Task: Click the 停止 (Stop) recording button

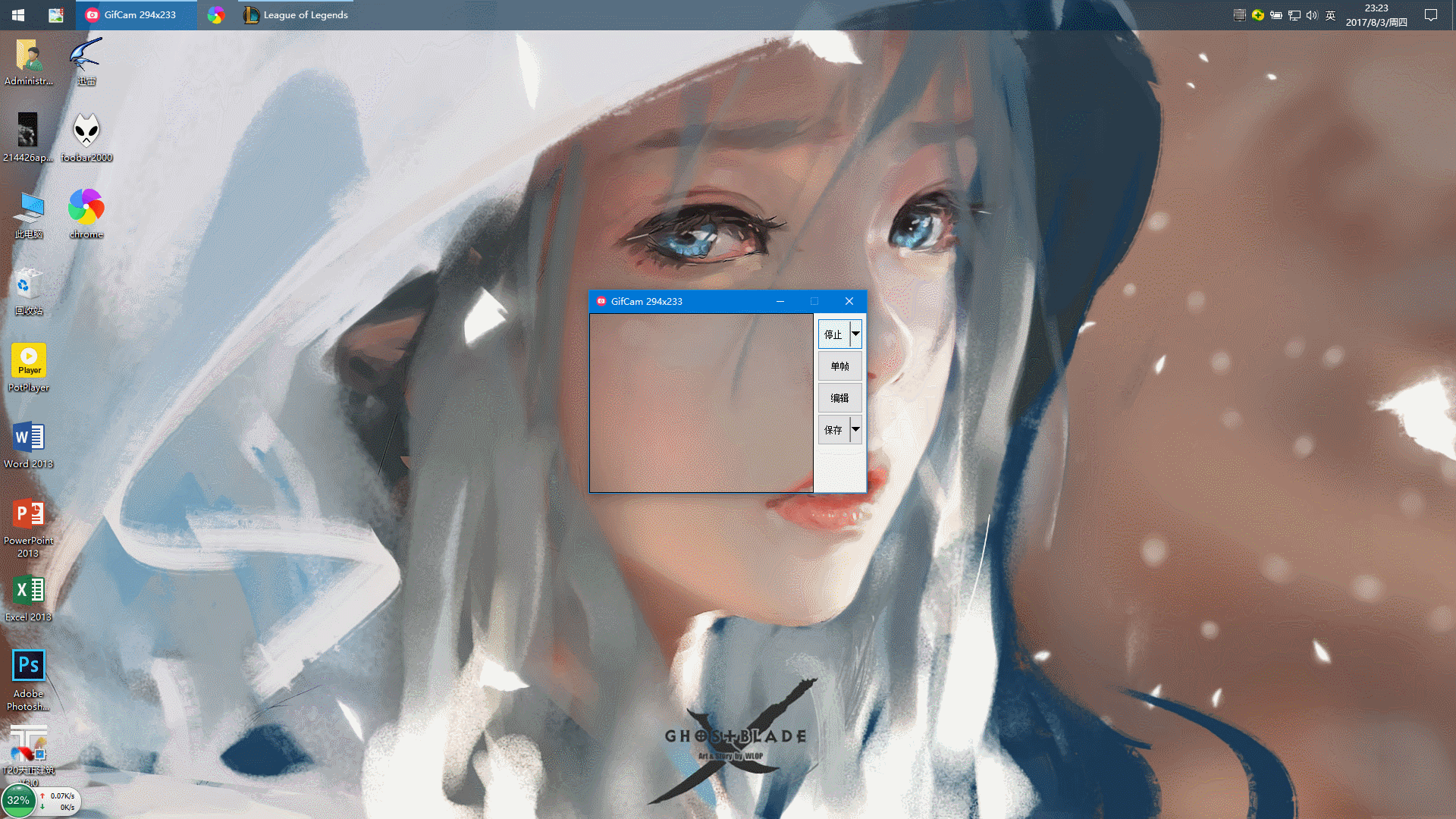Action: click(x=833, y=334)
